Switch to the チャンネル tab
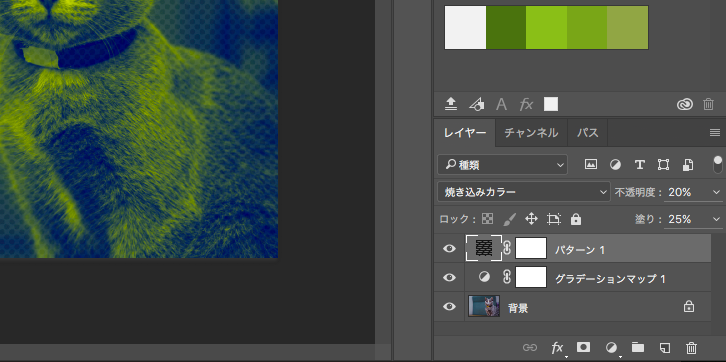Viewport: 726px width, 362px height. tap(531, 133)
